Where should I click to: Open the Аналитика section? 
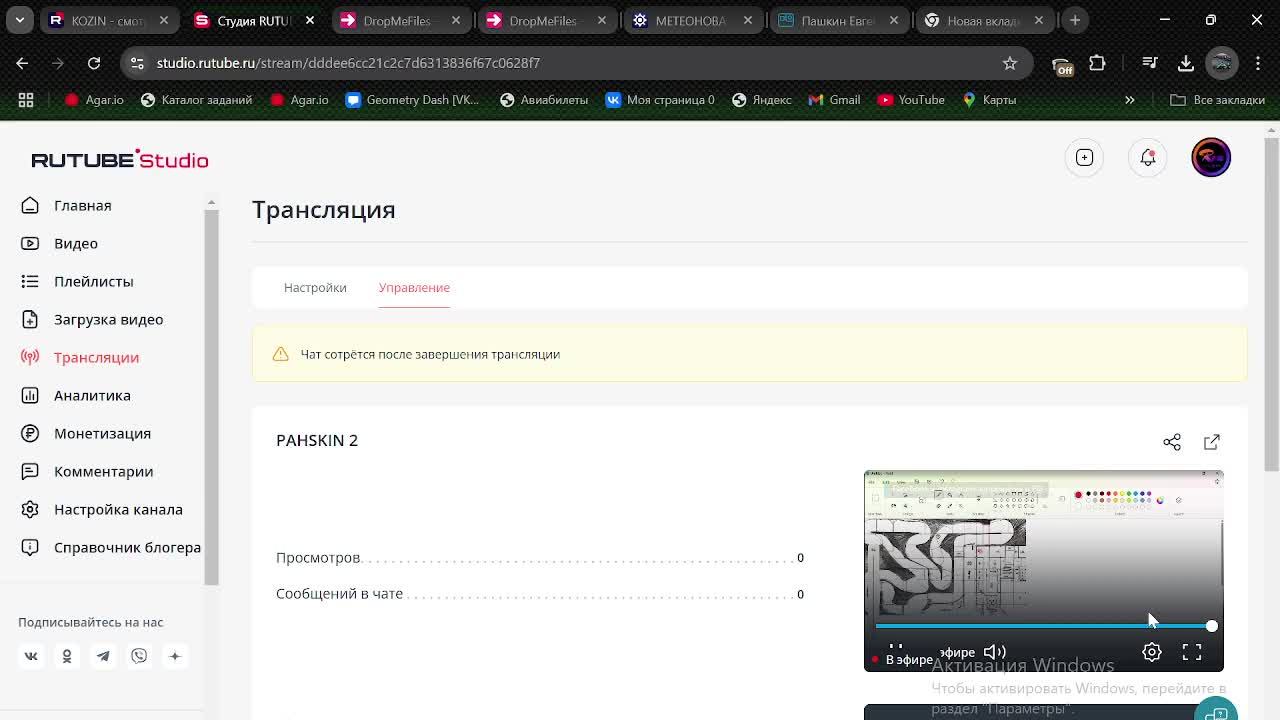(x=76, y=395)
